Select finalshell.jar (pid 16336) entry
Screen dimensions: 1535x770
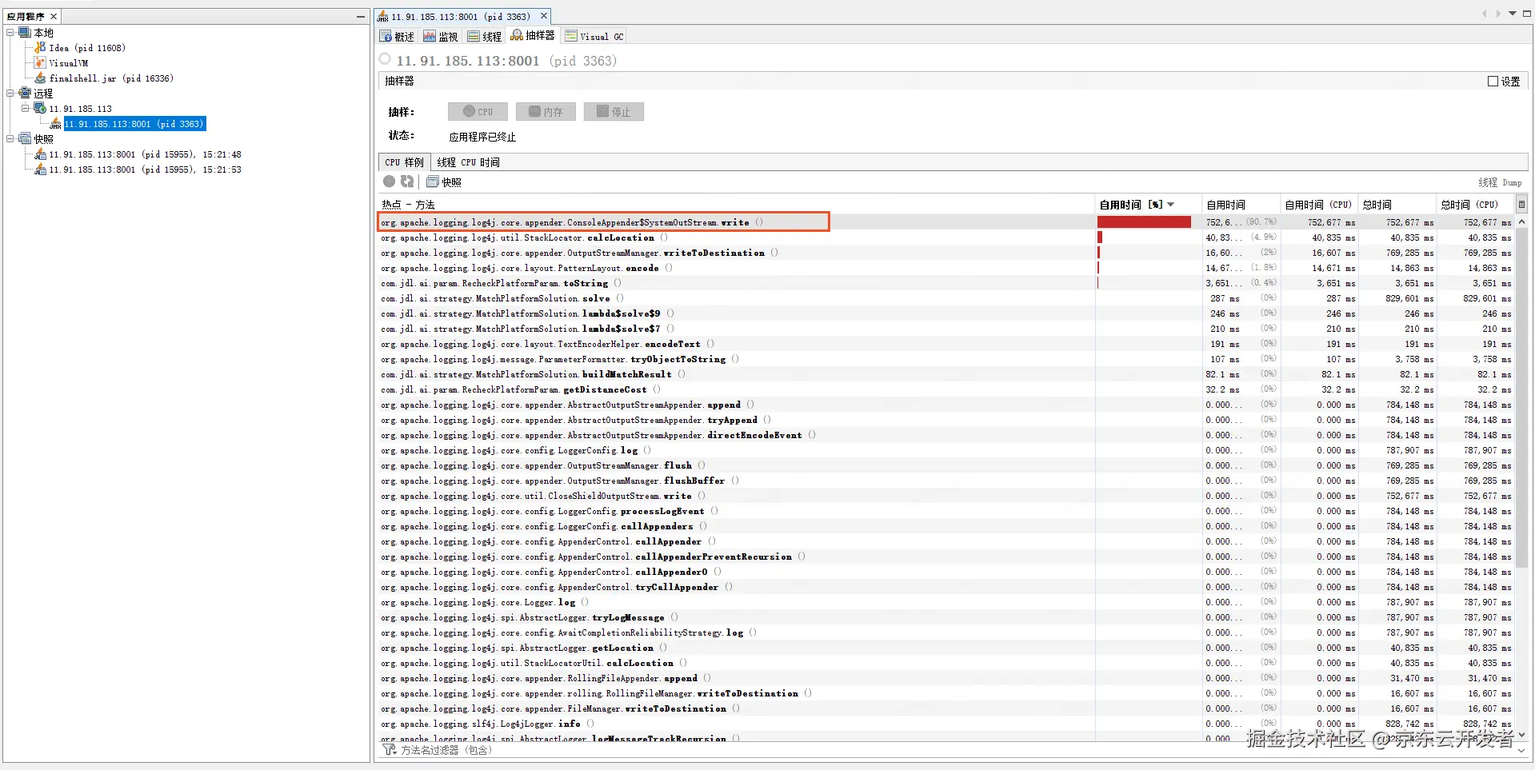point(110,78)
